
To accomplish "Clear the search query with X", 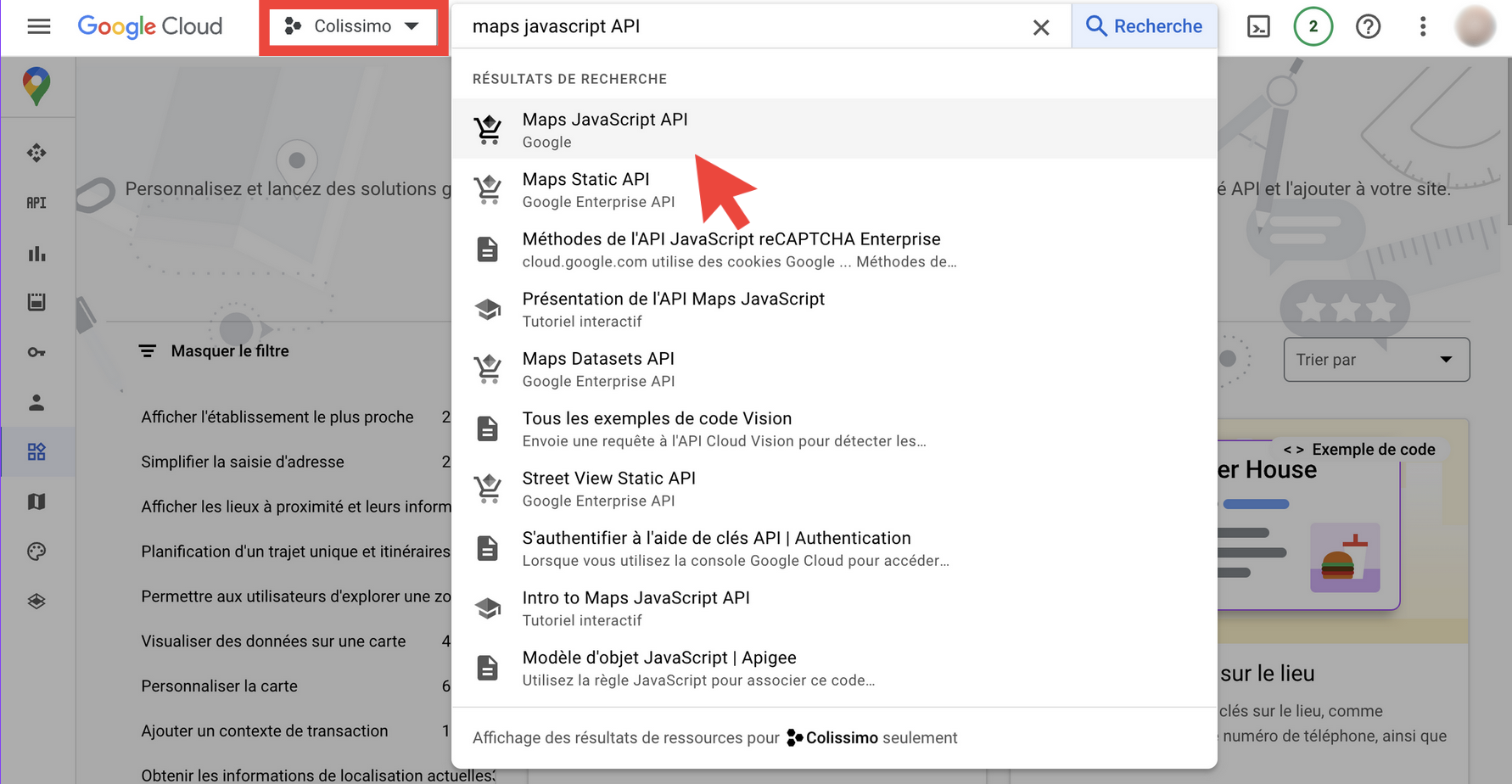I will [x=1041, y=27].
